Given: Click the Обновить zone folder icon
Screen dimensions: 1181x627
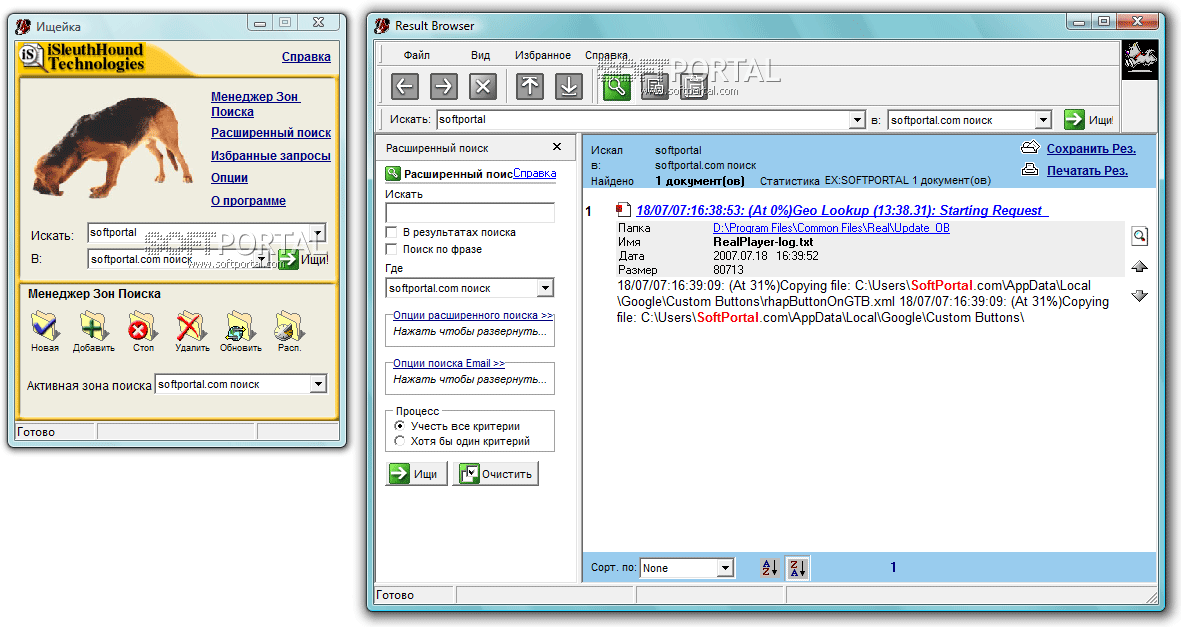Looking at the screenshot, I should tap(240, 326).
